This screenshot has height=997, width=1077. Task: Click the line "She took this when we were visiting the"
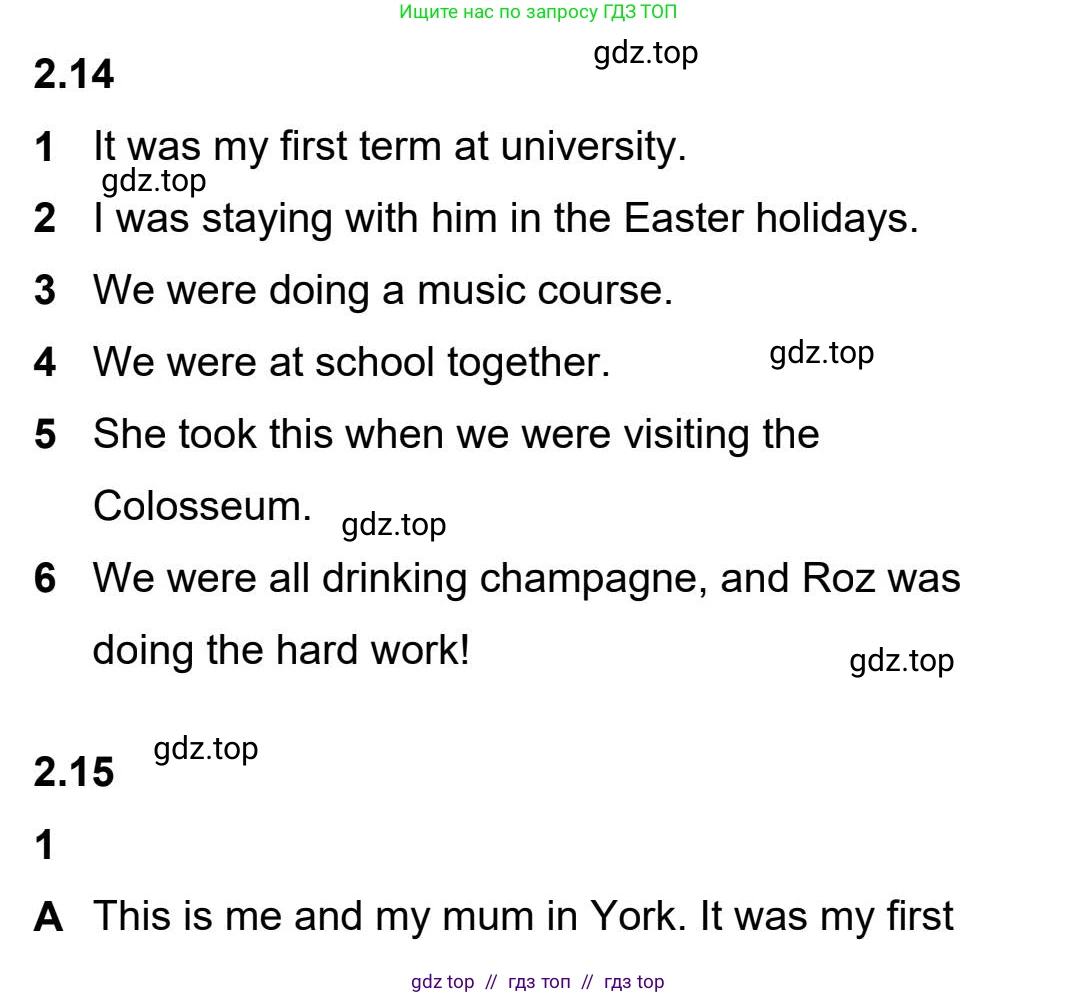click(x=456, y=434)
